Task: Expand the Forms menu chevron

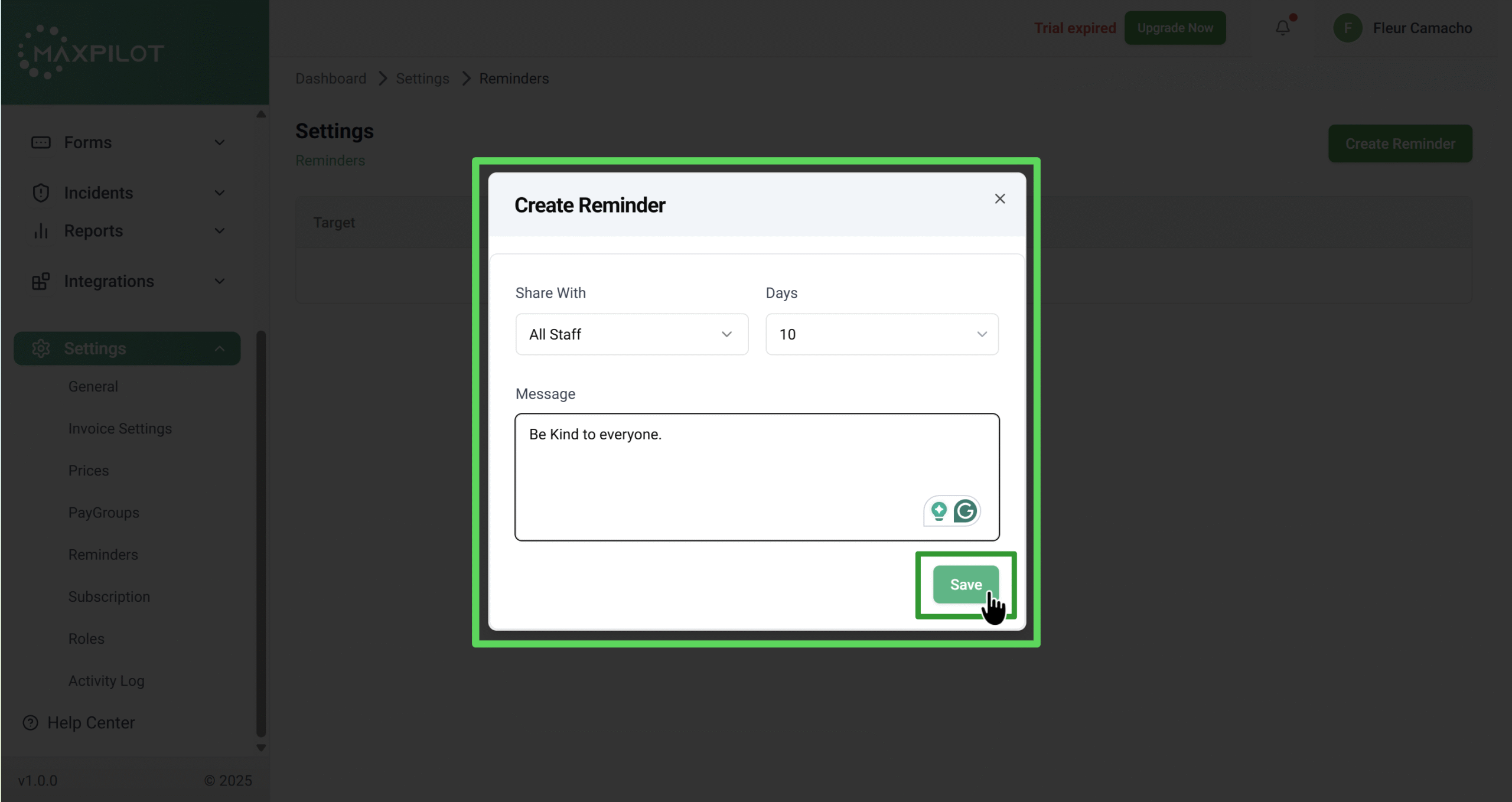Action: click(x=219, y=142)
